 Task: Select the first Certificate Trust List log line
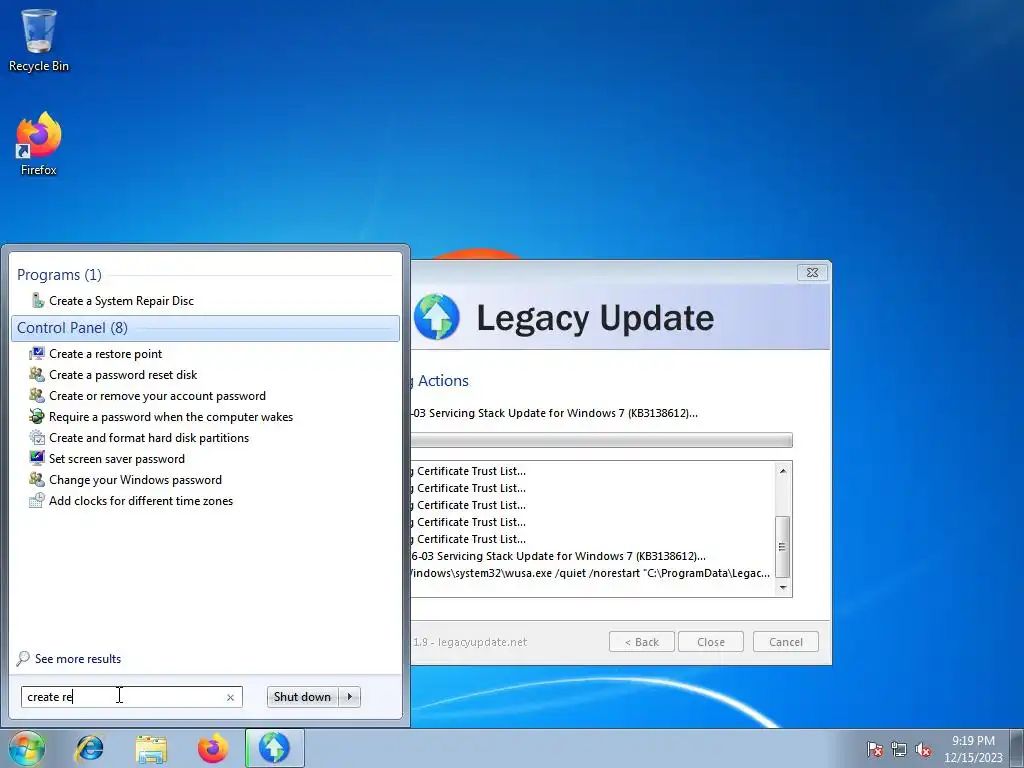pos(468,471)
